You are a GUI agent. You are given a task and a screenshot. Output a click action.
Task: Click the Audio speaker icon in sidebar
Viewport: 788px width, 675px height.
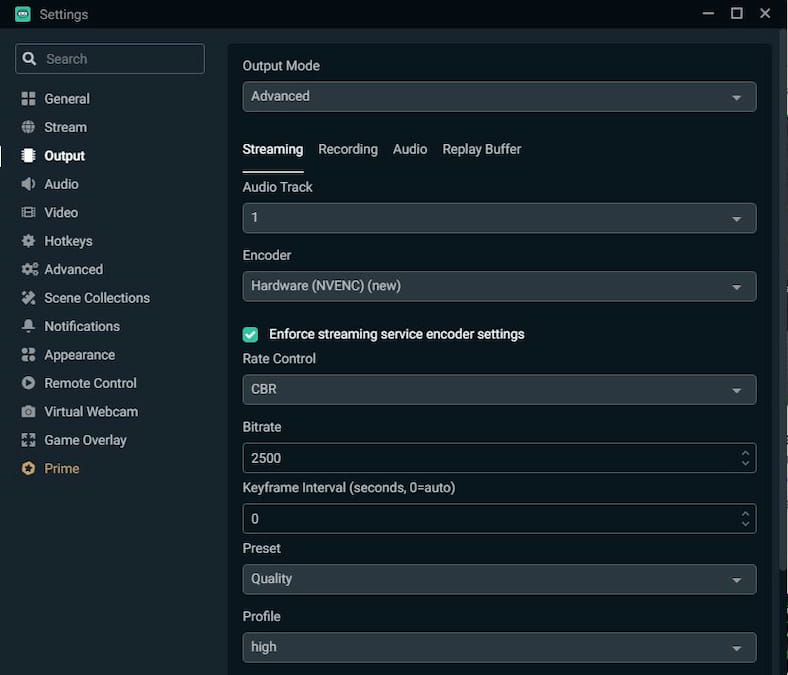click(x=28, y=184)
